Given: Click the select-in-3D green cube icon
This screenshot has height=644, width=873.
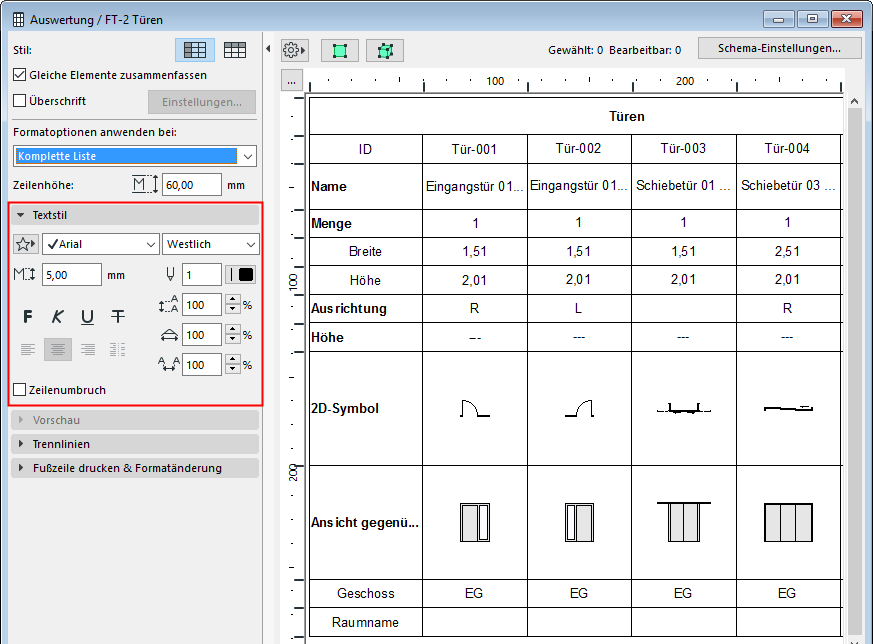Looking at the screenshot, I should tap(384, 50).
